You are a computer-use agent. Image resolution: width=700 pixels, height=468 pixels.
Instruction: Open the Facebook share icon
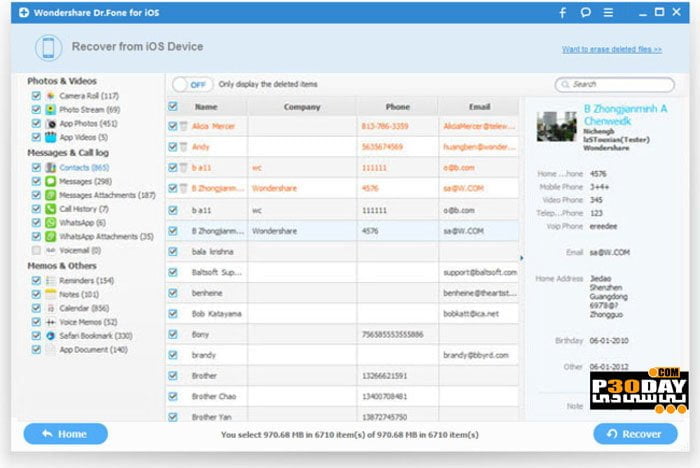click(563, 13)
